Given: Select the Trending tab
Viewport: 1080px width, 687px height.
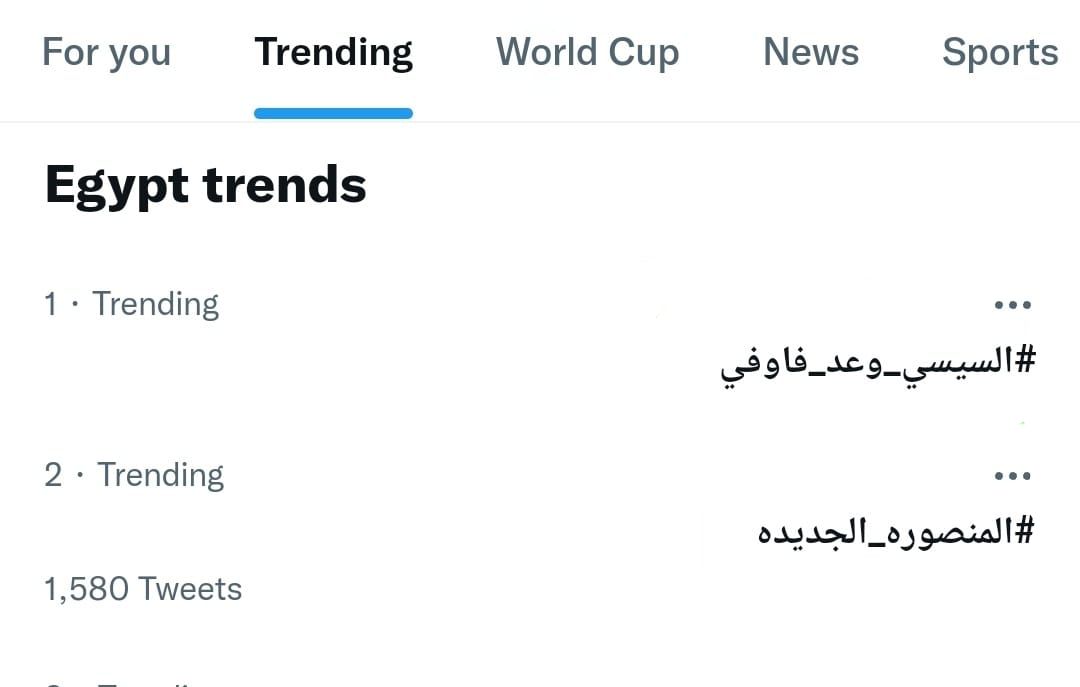Looking at the screenshot, I should 333,53.
